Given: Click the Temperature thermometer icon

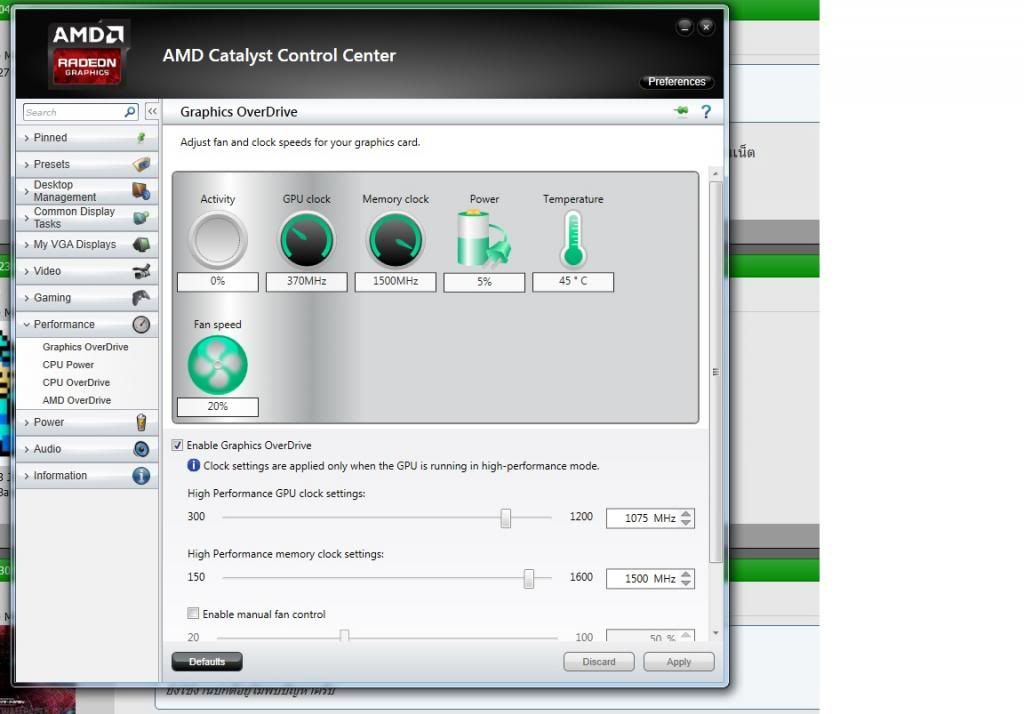Looking at the screenshot, I should click(x=573, y=239).
